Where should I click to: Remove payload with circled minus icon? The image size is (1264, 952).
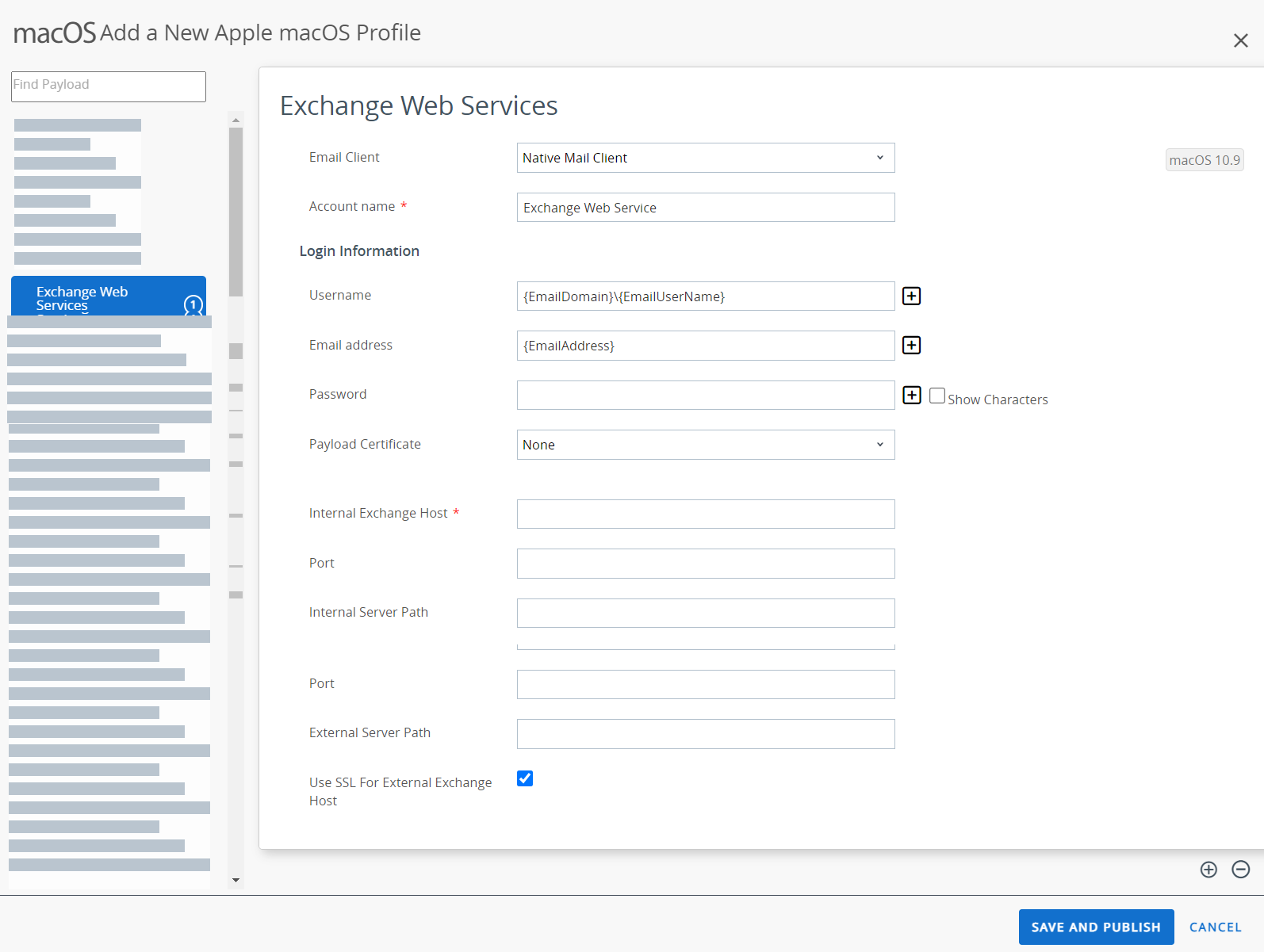tap(1241, 870)
